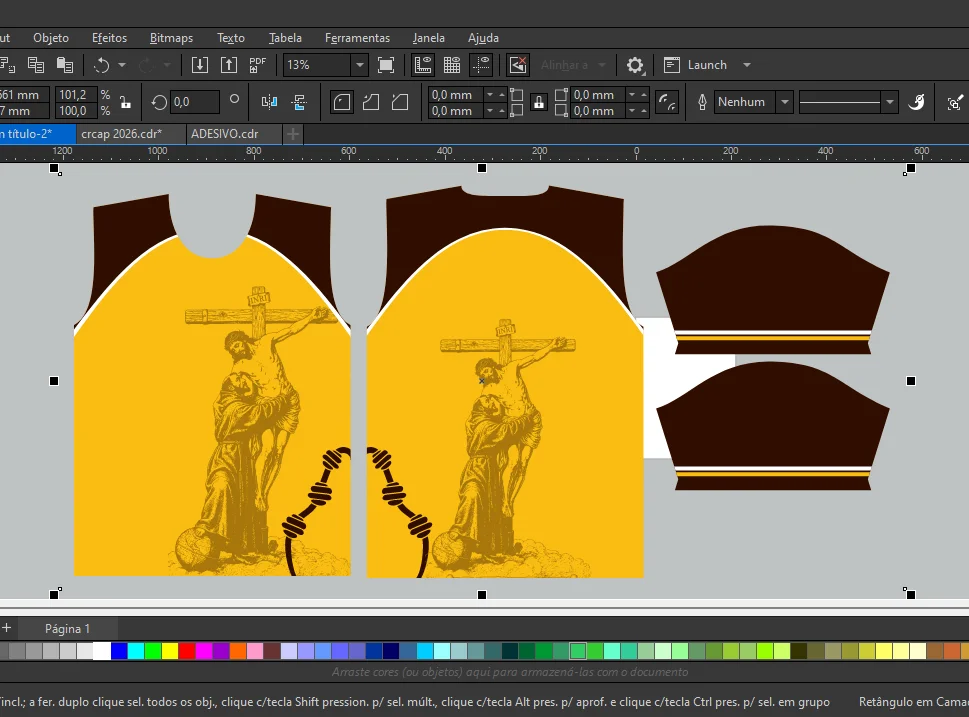Toggle the Show guidelines icon

[x=480, y=65]
